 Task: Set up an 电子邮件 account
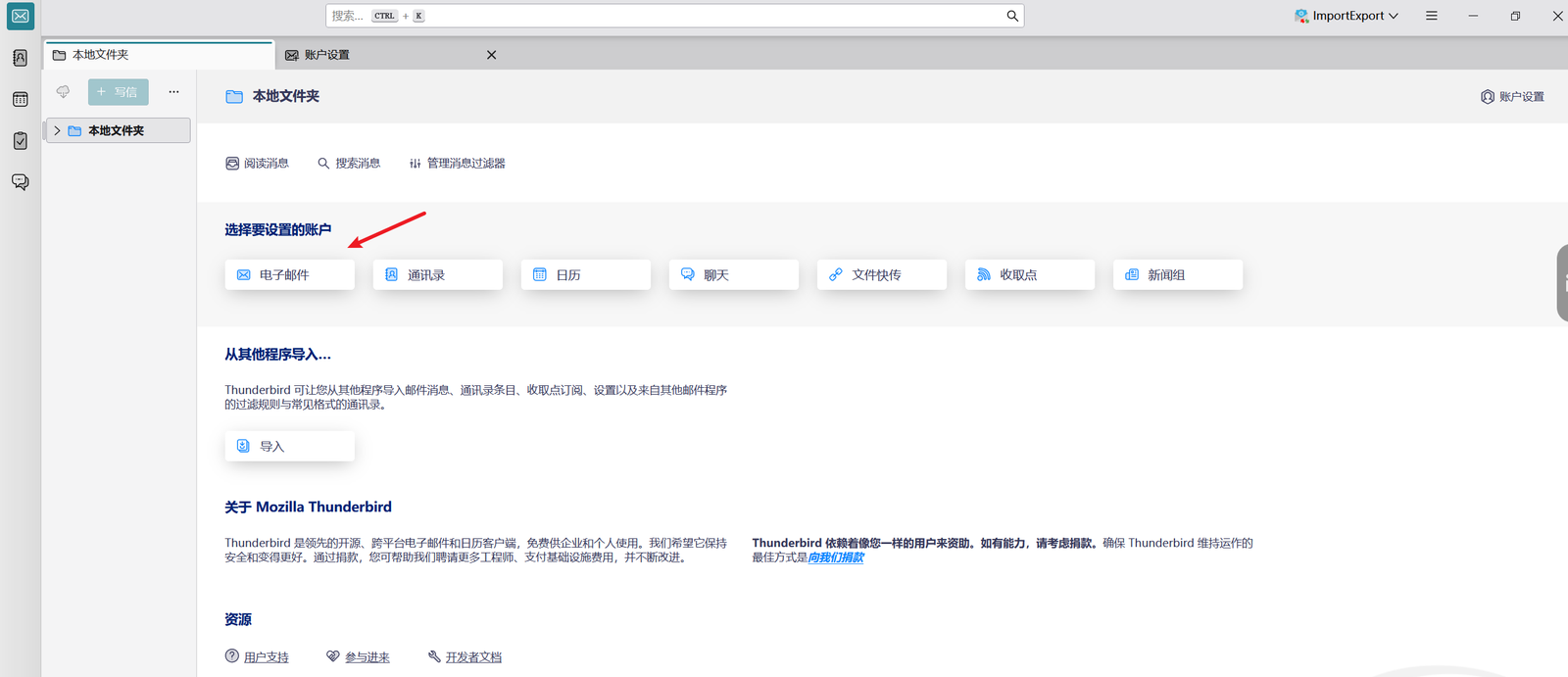(x=290, y=274)
